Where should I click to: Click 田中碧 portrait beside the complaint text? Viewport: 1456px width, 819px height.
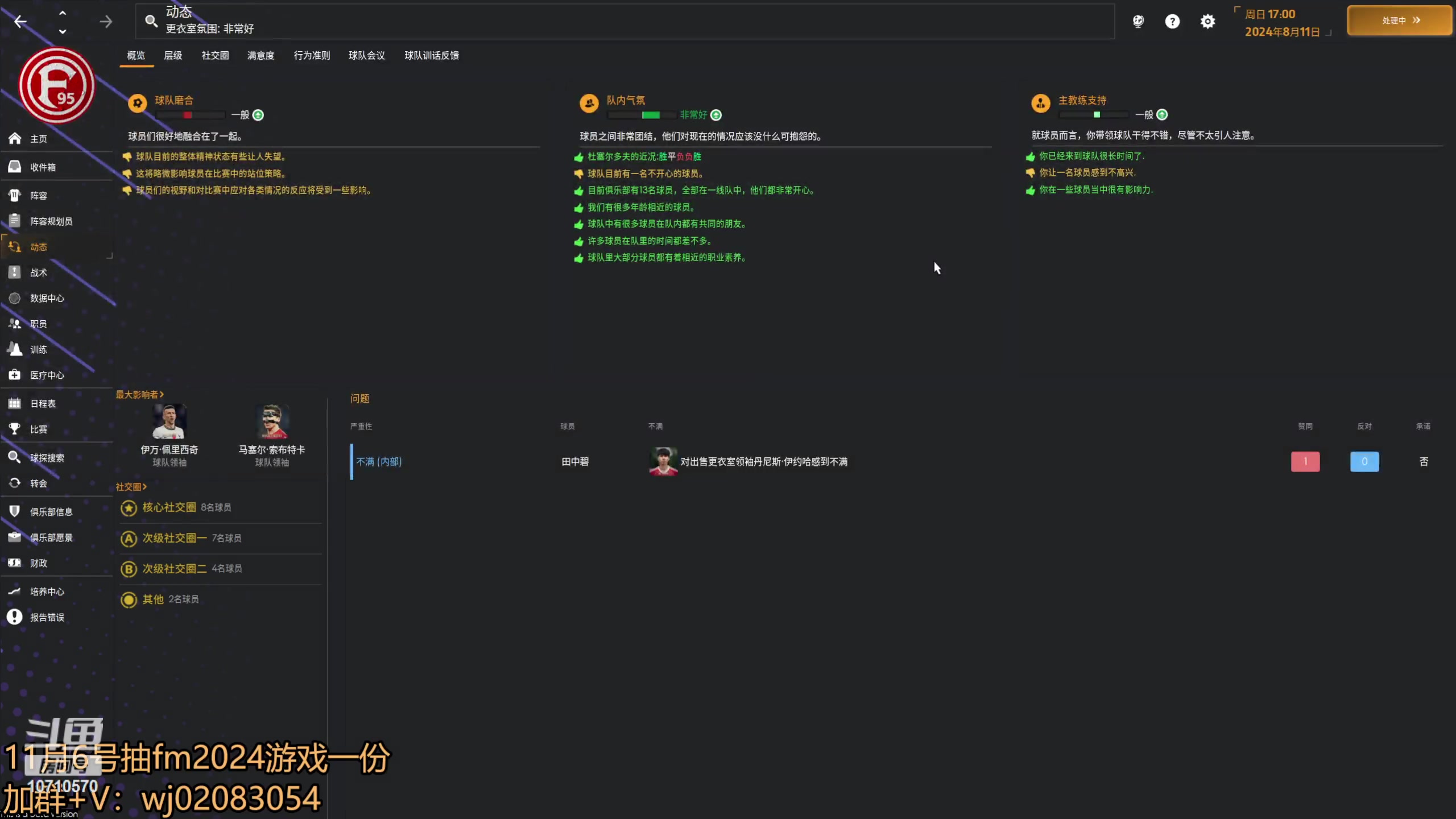(x=663, y=461)
